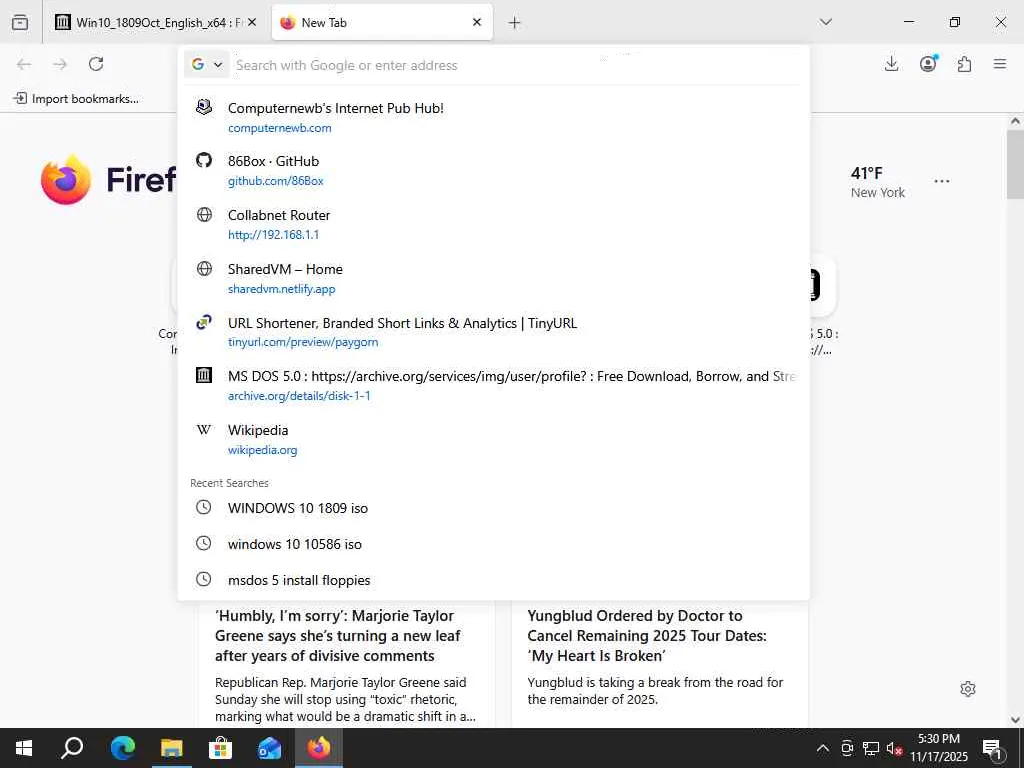1024x768 pixels.
Task: Click the scrollbar down arrow
Action: click(1015, 720)
